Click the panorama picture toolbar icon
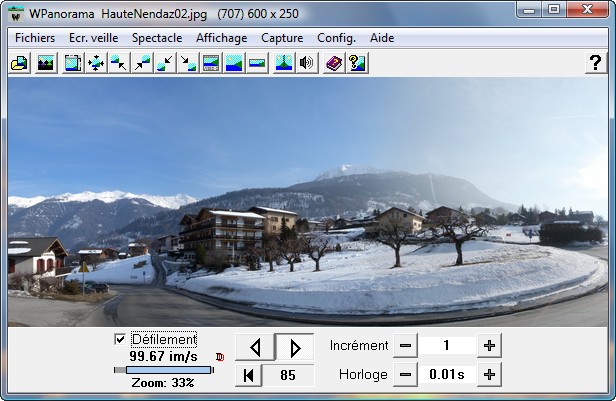The width and height of the screenshot is (616, 401). coord(46,63)
